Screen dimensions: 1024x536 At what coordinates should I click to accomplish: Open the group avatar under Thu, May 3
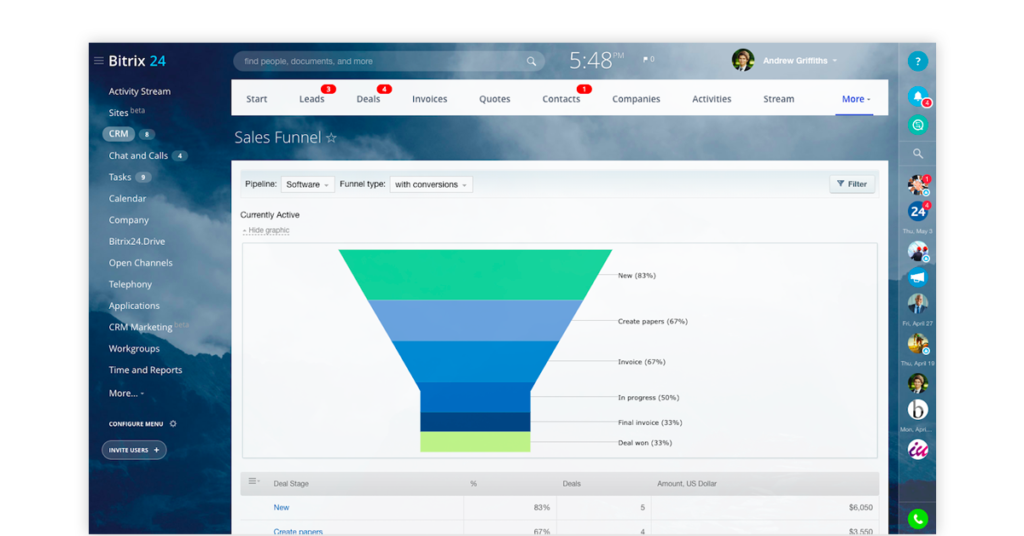click(x=918, y=251)
